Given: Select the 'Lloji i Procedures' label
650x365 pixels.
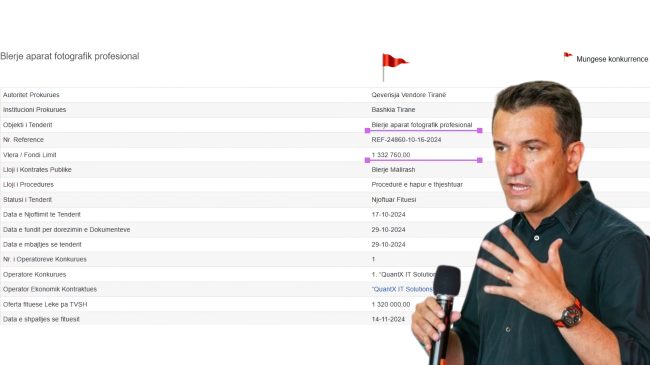Looking at the screenshot, I should pyautogui.click(x=28, y=185).
